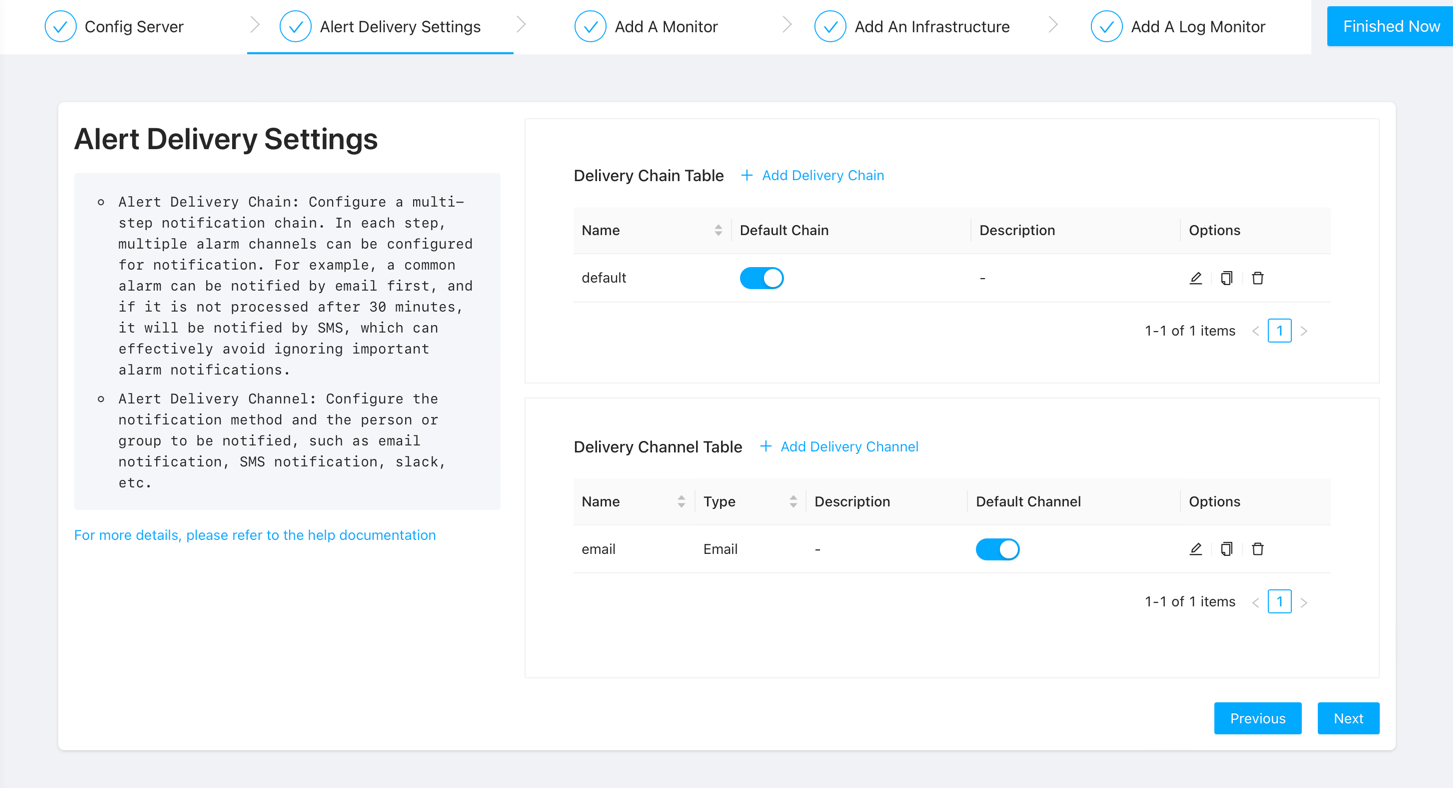The image size is (1453, 788).
Task: Go to Add A Monitor step
Action: pyautogui.click(x=665, y=27)
